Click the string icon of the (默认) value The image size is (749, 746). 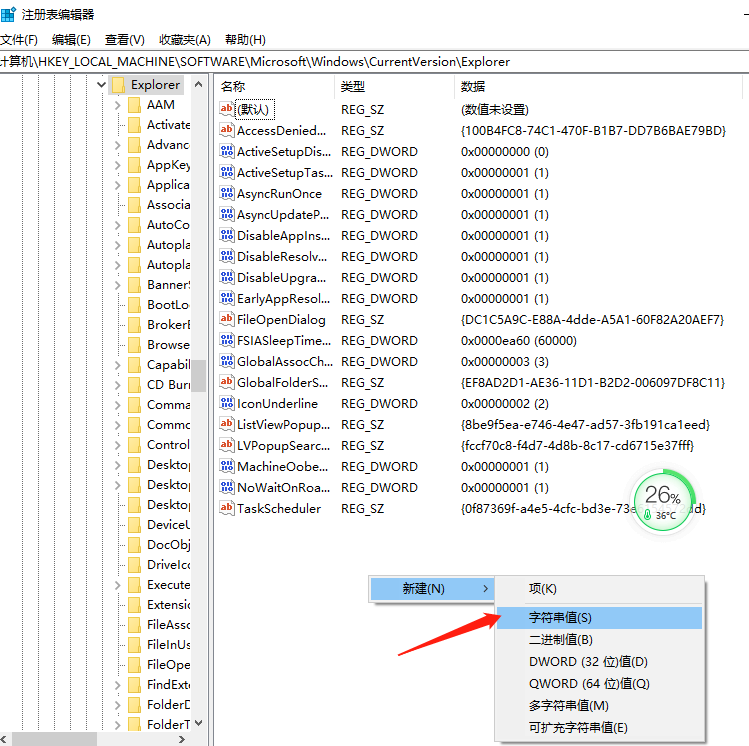click(x=226, y=109)
